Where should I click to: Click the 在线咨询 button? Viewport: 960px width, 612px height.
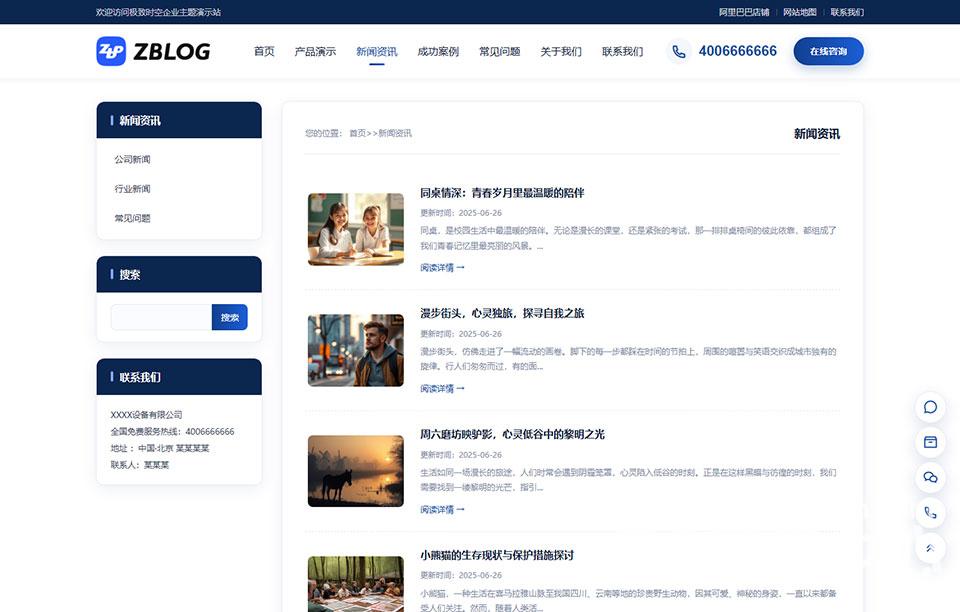pos(828,51)
